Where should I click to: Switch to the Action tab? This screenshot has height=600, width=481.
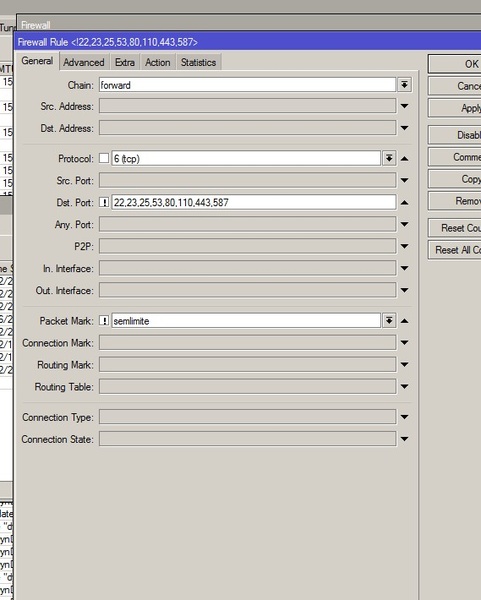158,62
